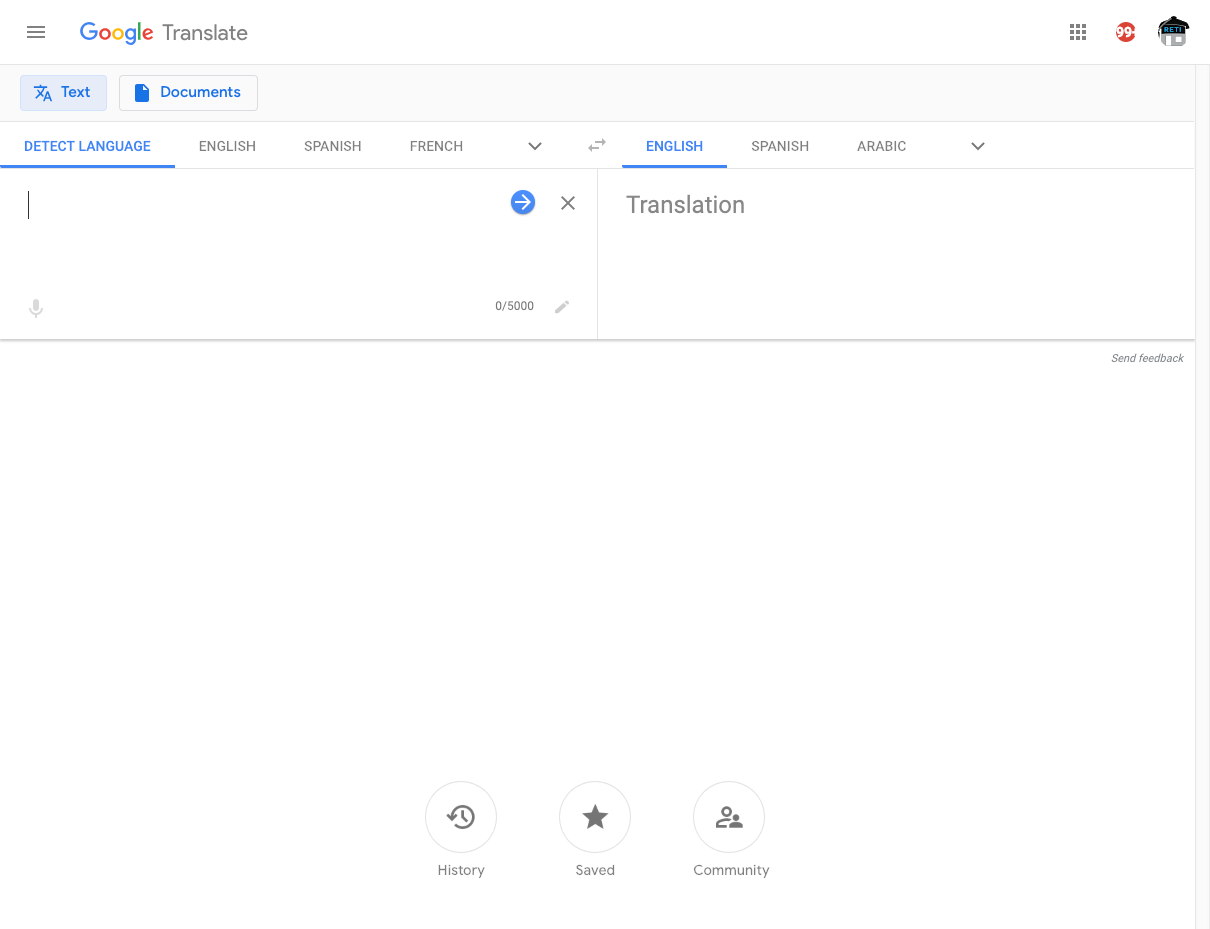
Task: Select French as source language
Action: [x=436, y=146]
